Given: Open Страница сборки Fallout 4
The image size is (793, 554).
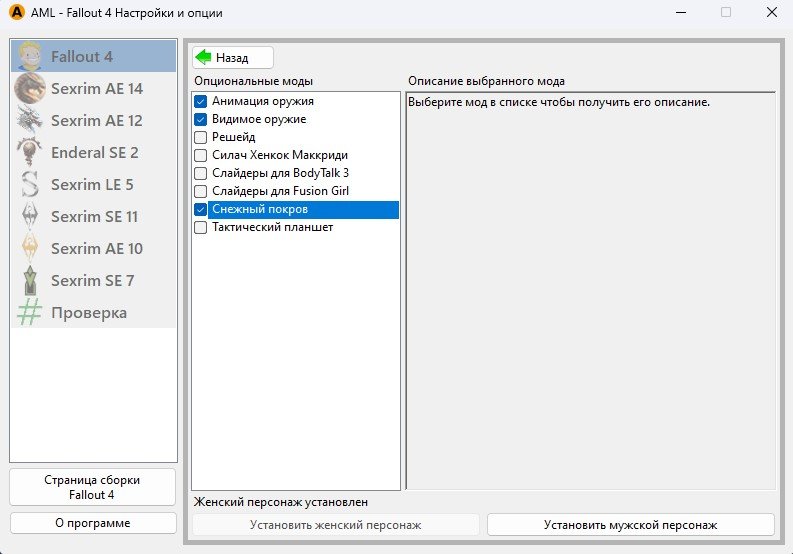Looking at the screenshot, I should (x=93, y=487).
